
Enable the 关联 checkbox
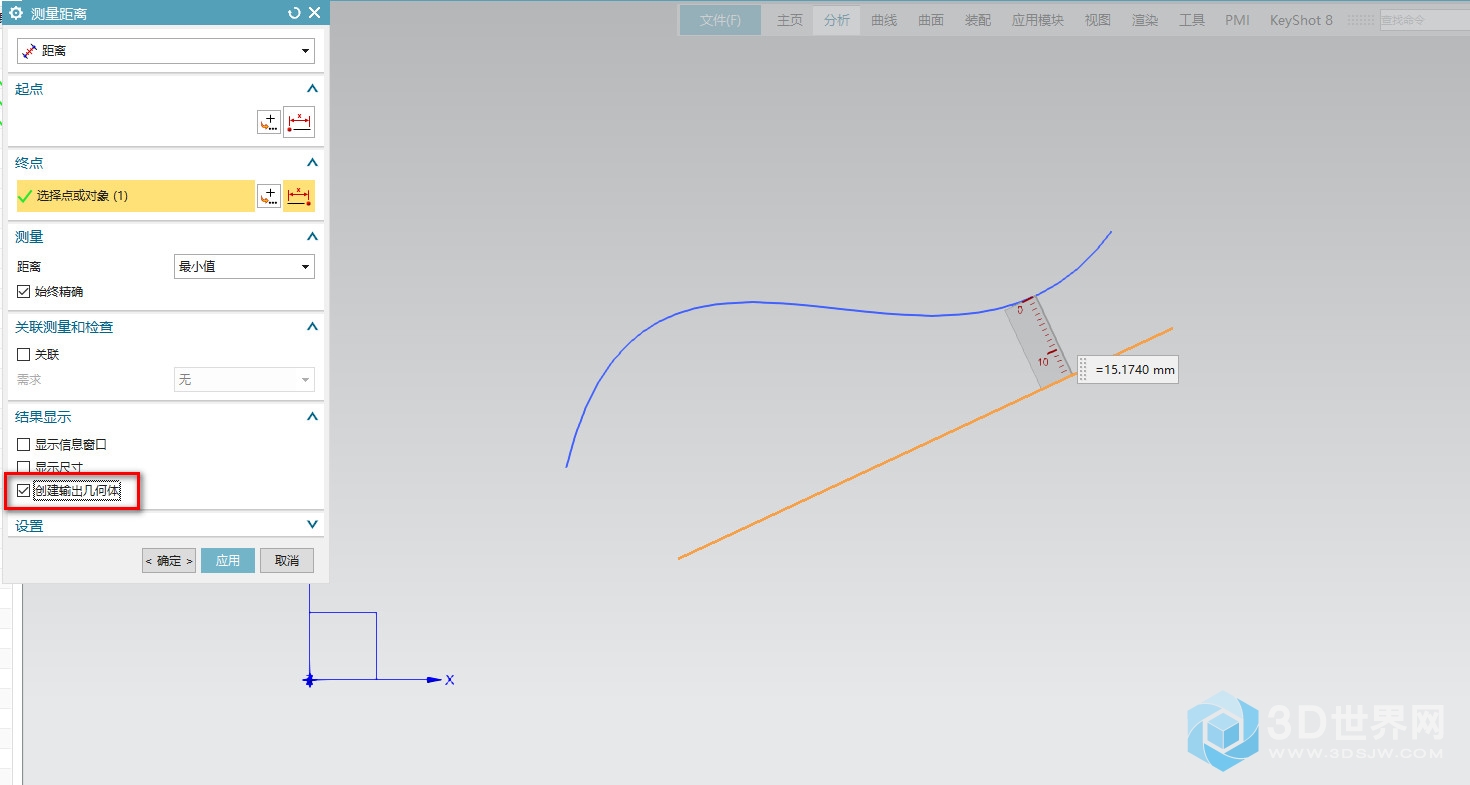click(24, 354)
